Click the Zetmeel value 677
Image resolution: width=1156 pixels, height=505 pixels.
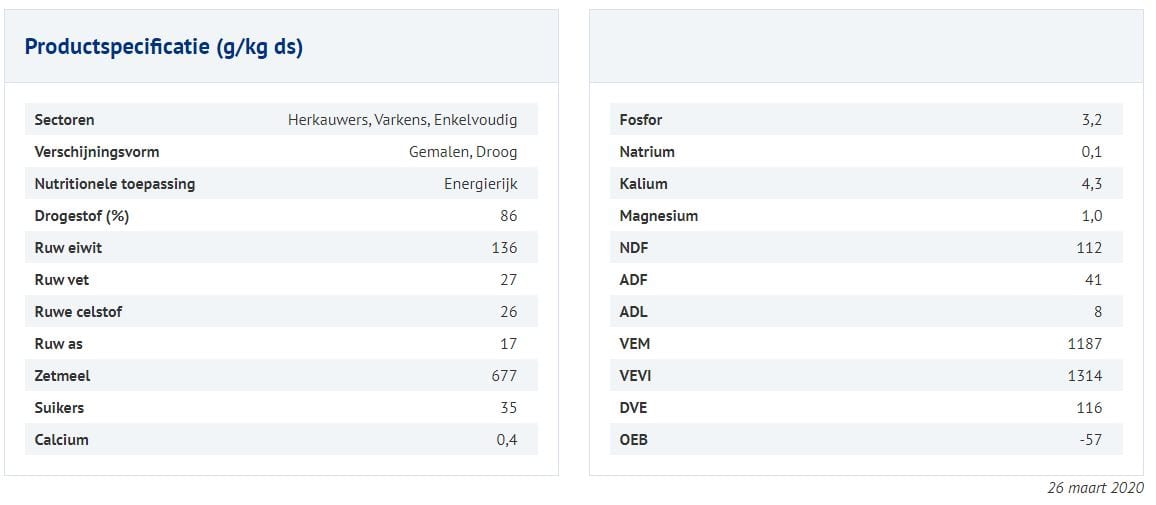[504, 376]
